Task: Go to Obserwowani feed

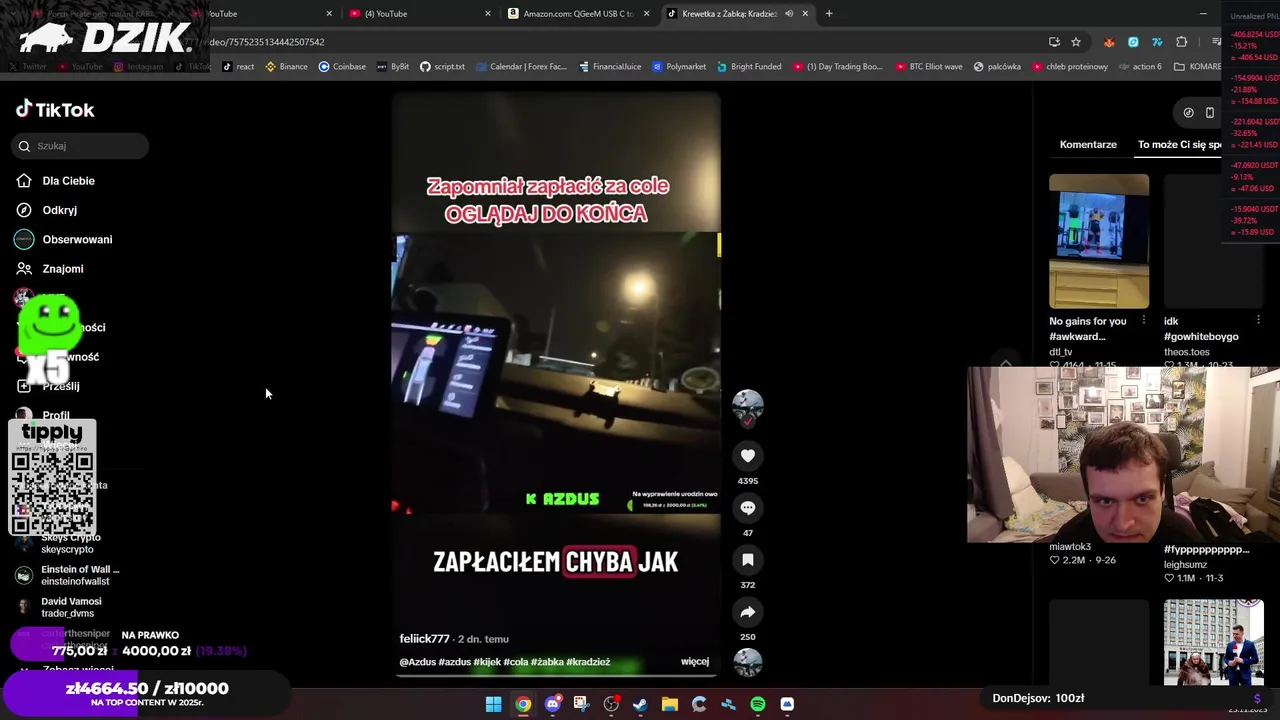Action: tap(64, 240)
